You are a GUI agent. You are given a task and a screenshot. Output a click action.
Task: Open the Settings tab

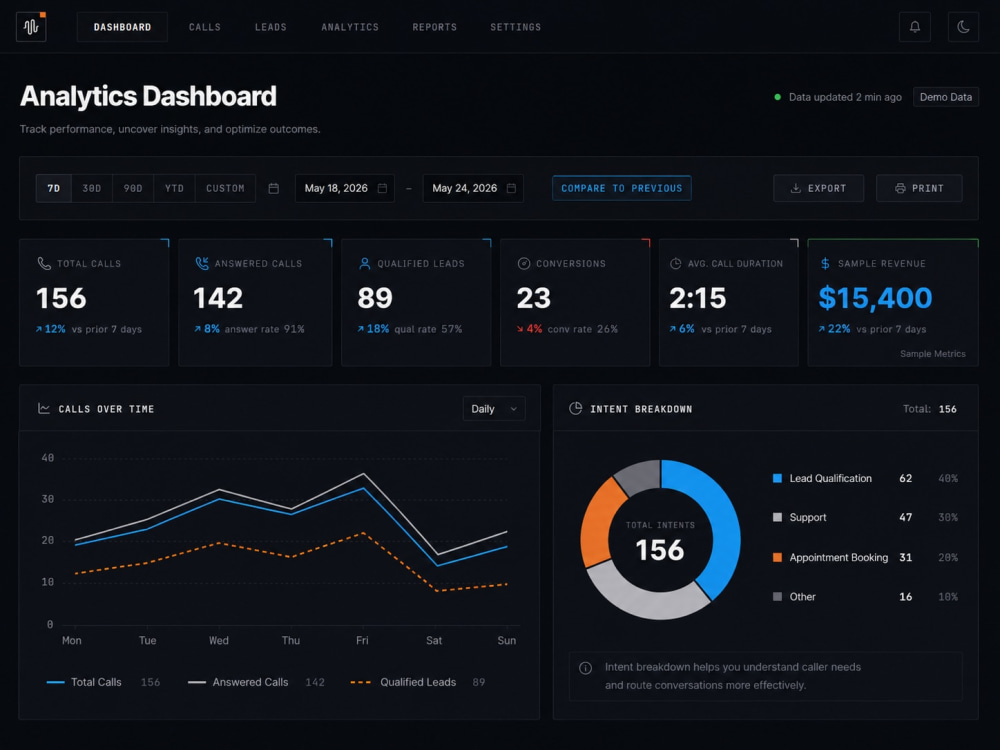515,27
